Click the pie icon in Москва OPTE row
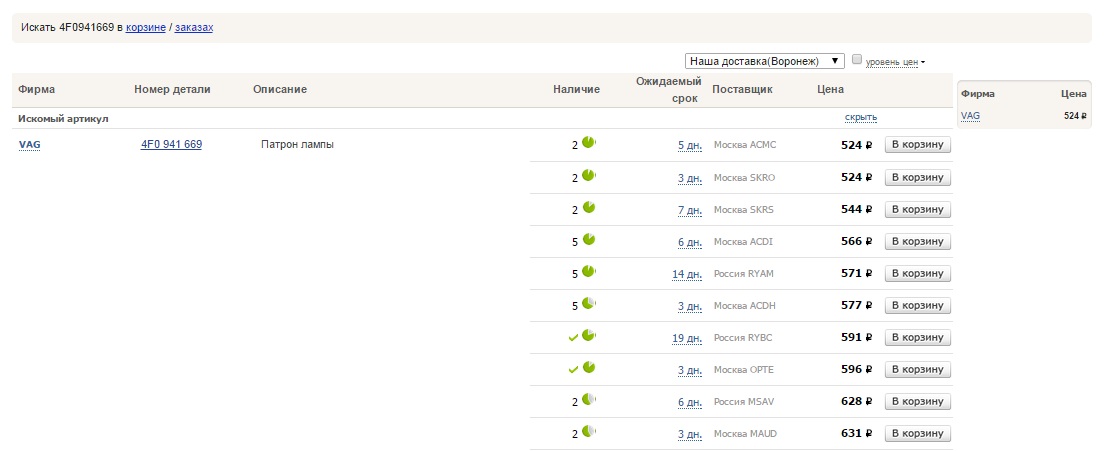Image resolution: width=1104 pixels, height=451 pixels. tap(589, 367)
